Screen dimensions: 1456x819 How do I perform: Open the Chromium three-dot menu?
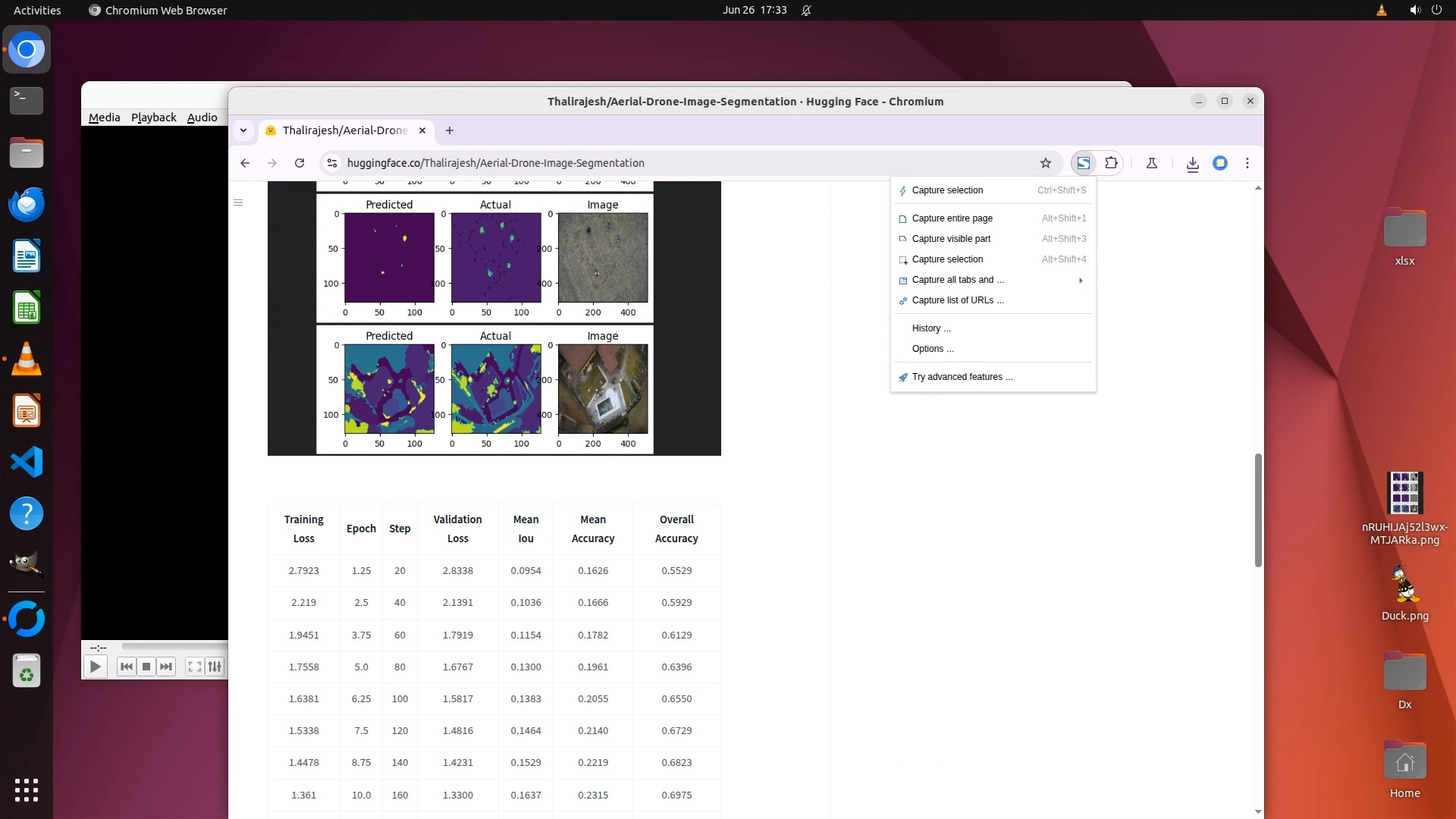(x=1247, y=163)
